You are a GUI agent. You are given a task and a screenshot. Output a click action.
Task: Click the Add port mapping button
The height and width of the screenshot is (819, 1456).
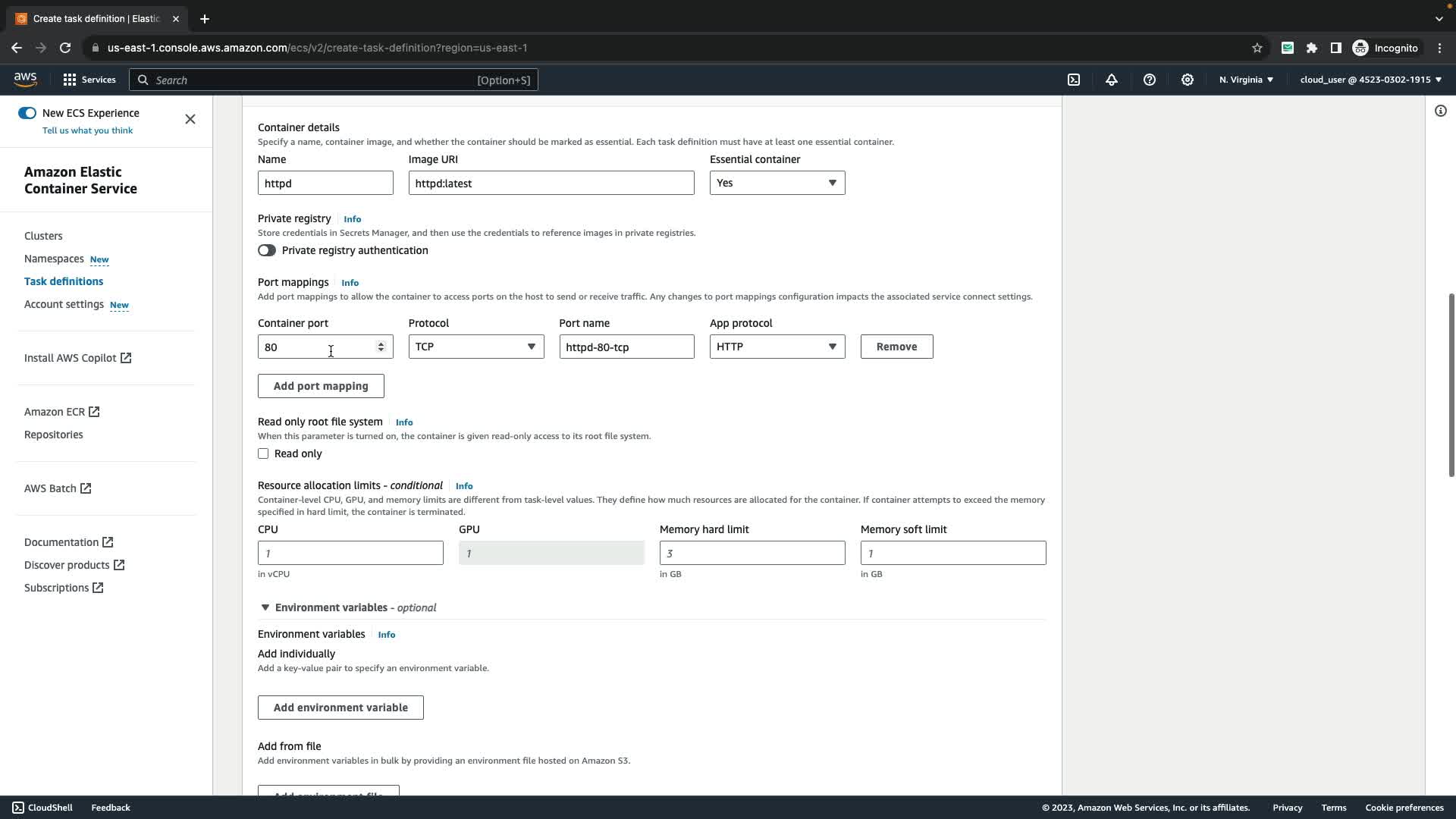pyautogui.click(x=321, y=386)
